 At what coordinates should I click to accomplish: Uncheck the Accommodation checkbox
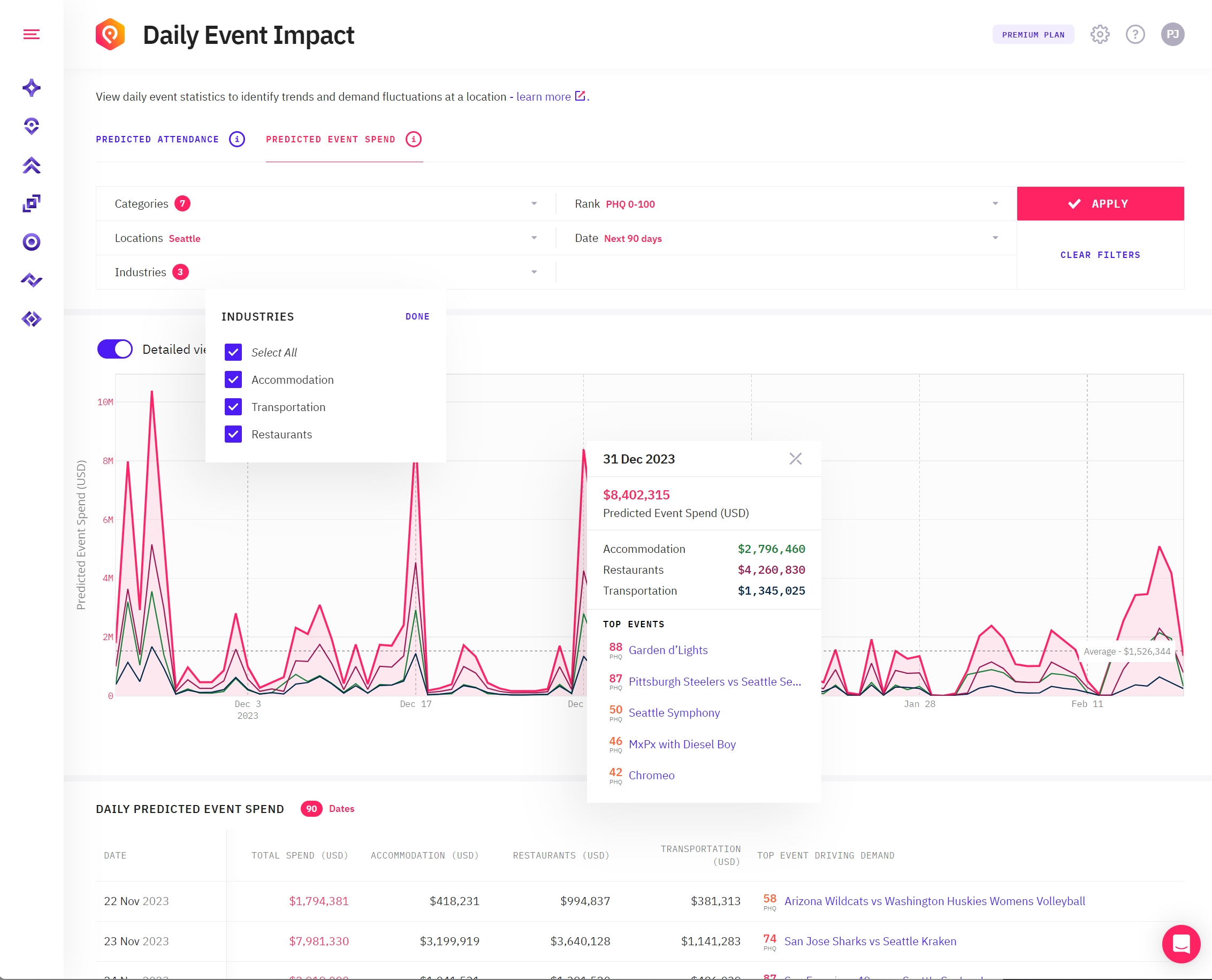click(233, 380)
